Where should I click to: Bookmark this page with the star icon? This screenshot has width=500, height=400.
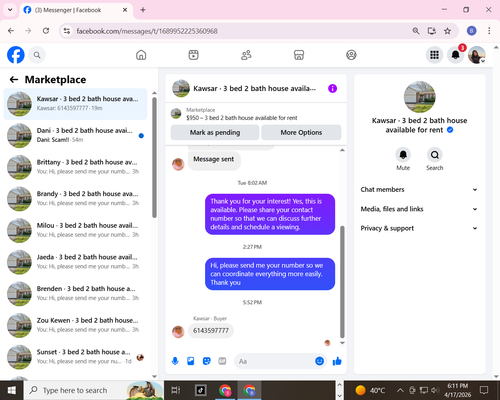(x=447, y=31)
